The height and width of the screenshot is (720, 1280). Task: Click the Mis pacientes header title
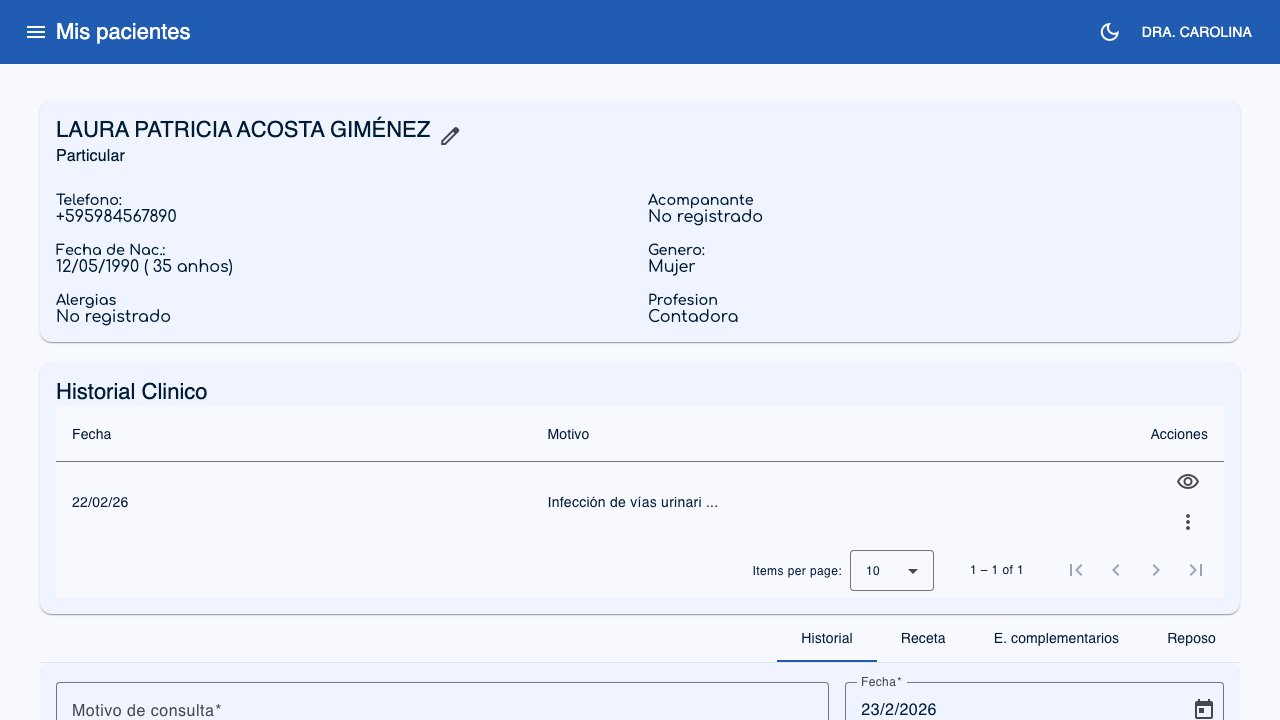pyautogui.click(x=123, y=32)
